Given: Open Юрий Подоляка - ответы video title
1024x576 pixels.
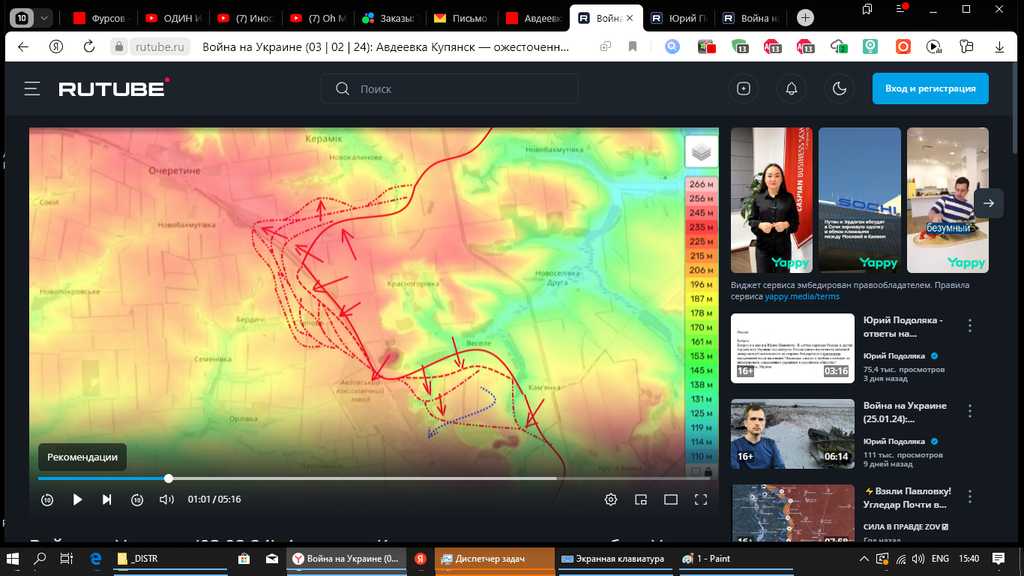Looking at the screenshot, I should (903, 327).
